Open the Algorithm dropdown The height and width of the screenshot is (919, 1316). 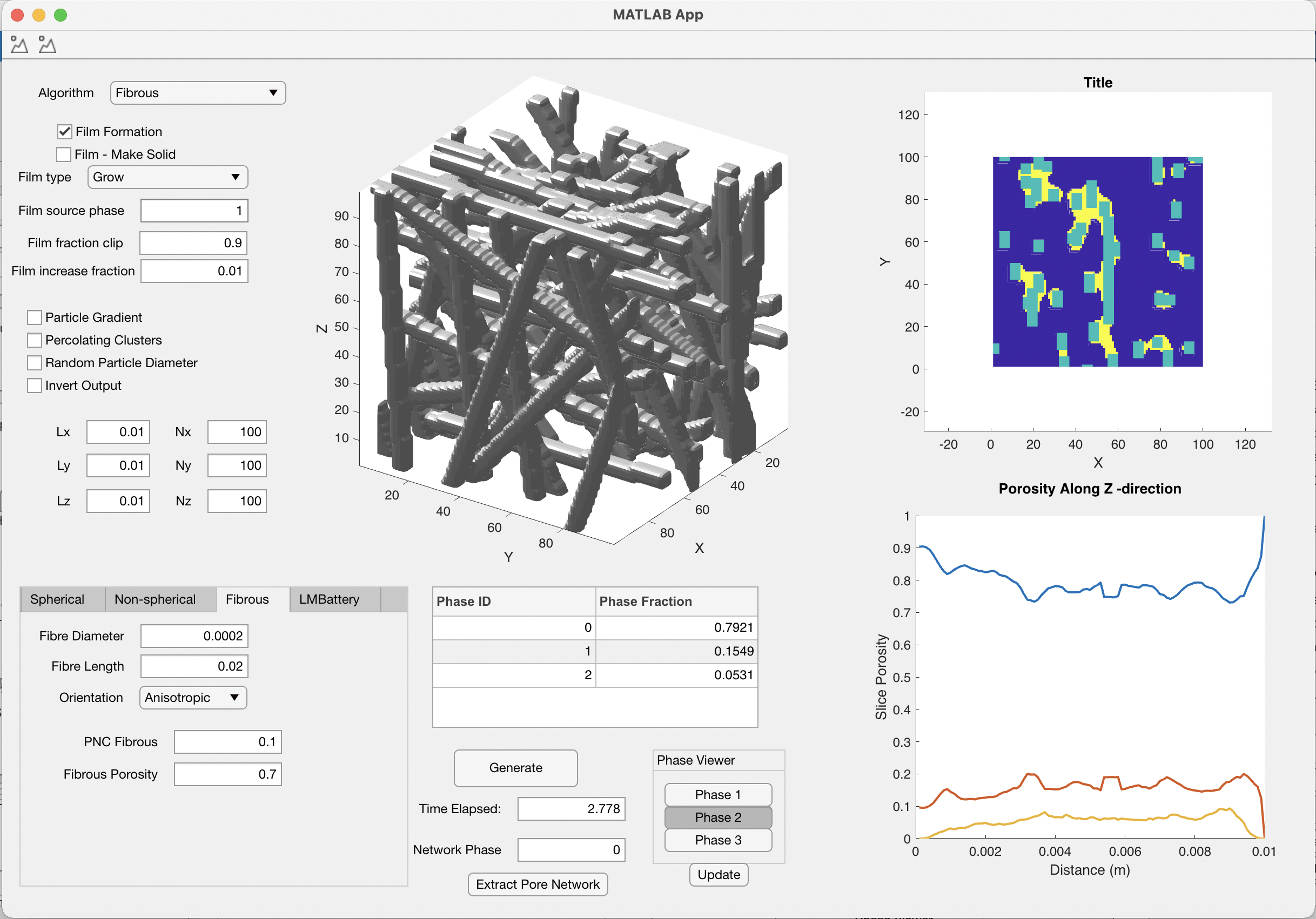(x=197, y=92)
